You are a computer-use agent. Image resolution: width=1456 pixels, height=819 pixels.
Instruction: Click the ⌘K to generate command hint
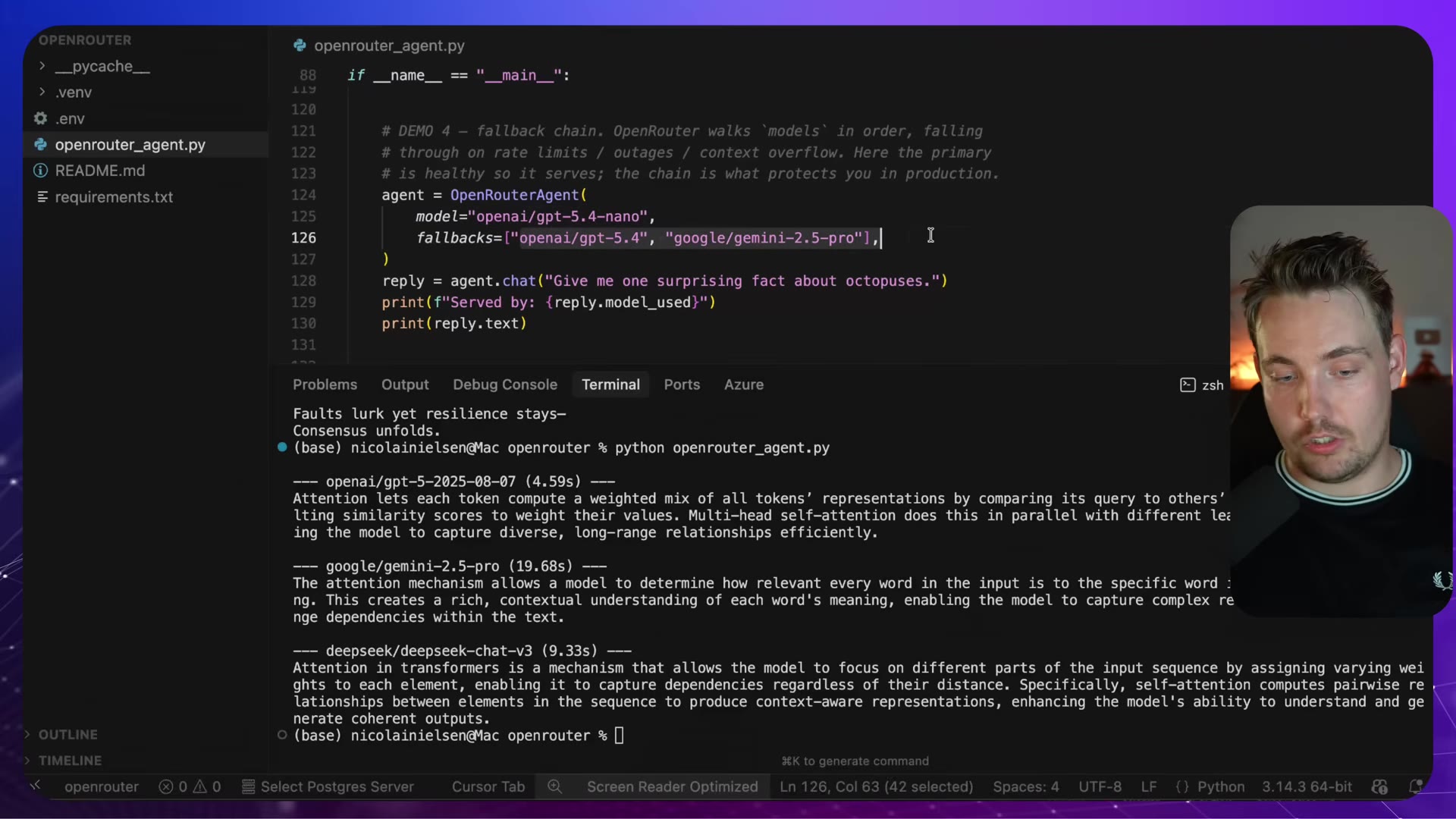click(x=855, y=761)
